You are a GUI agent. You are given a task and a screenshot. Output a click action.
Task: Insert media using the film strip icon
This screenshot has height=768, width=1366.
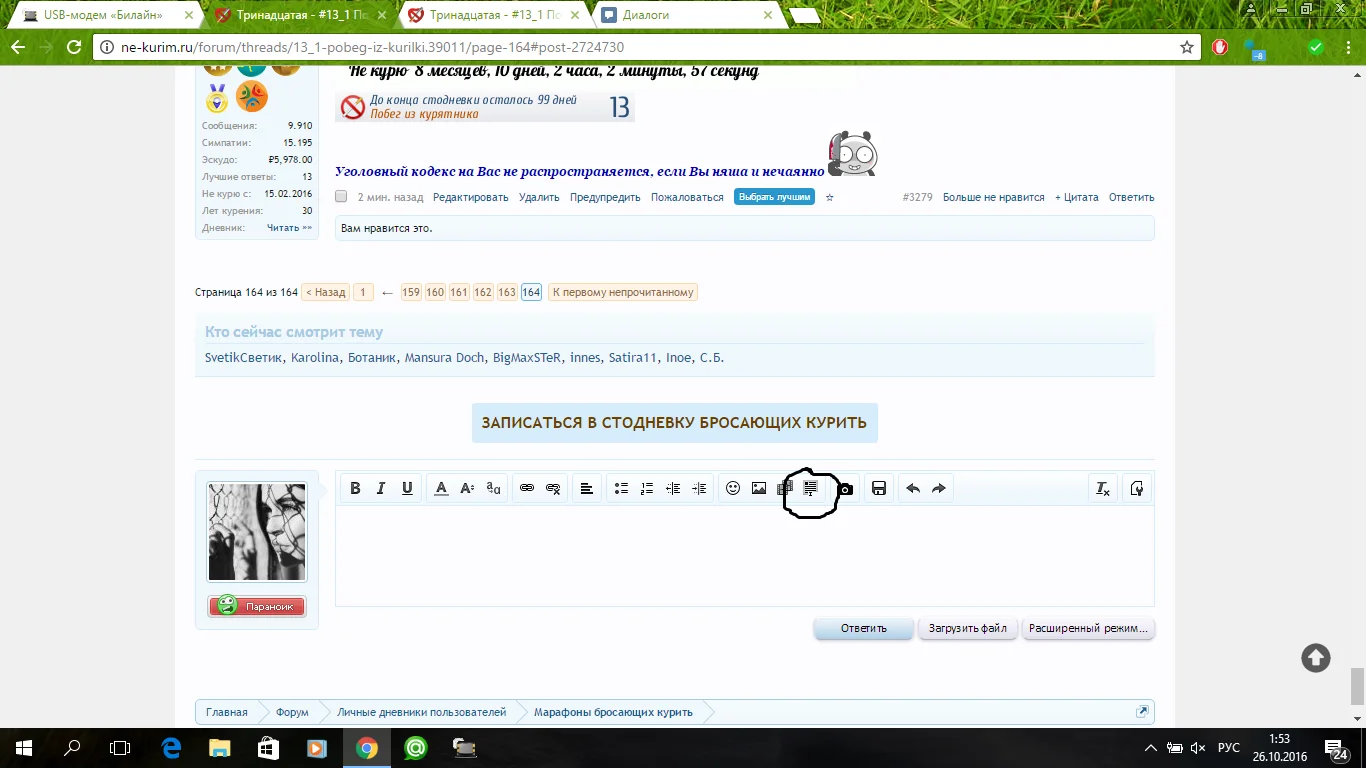tap(785, 488)
